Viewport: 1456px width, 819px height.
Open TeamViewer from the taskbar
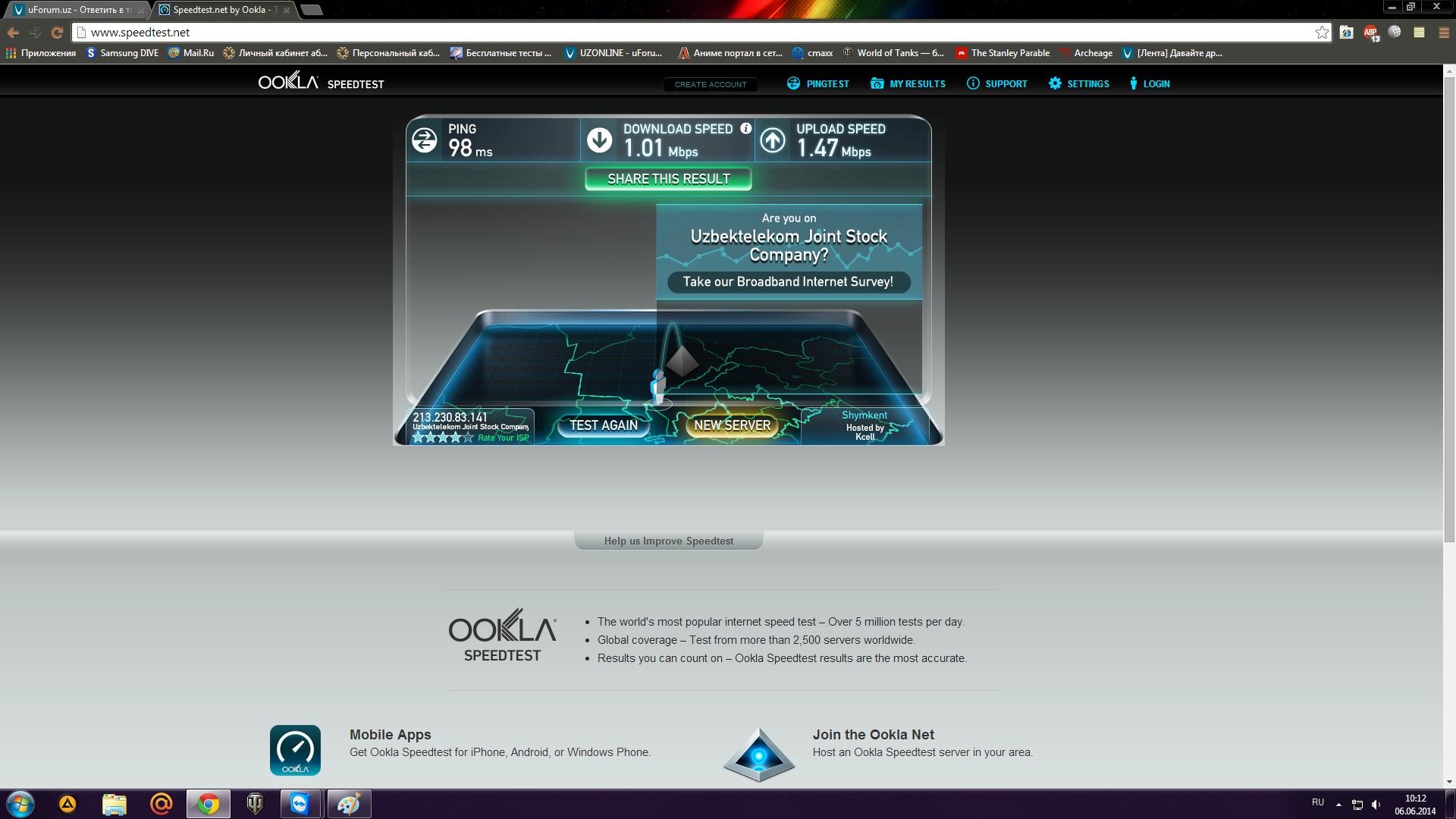[300, 804]
